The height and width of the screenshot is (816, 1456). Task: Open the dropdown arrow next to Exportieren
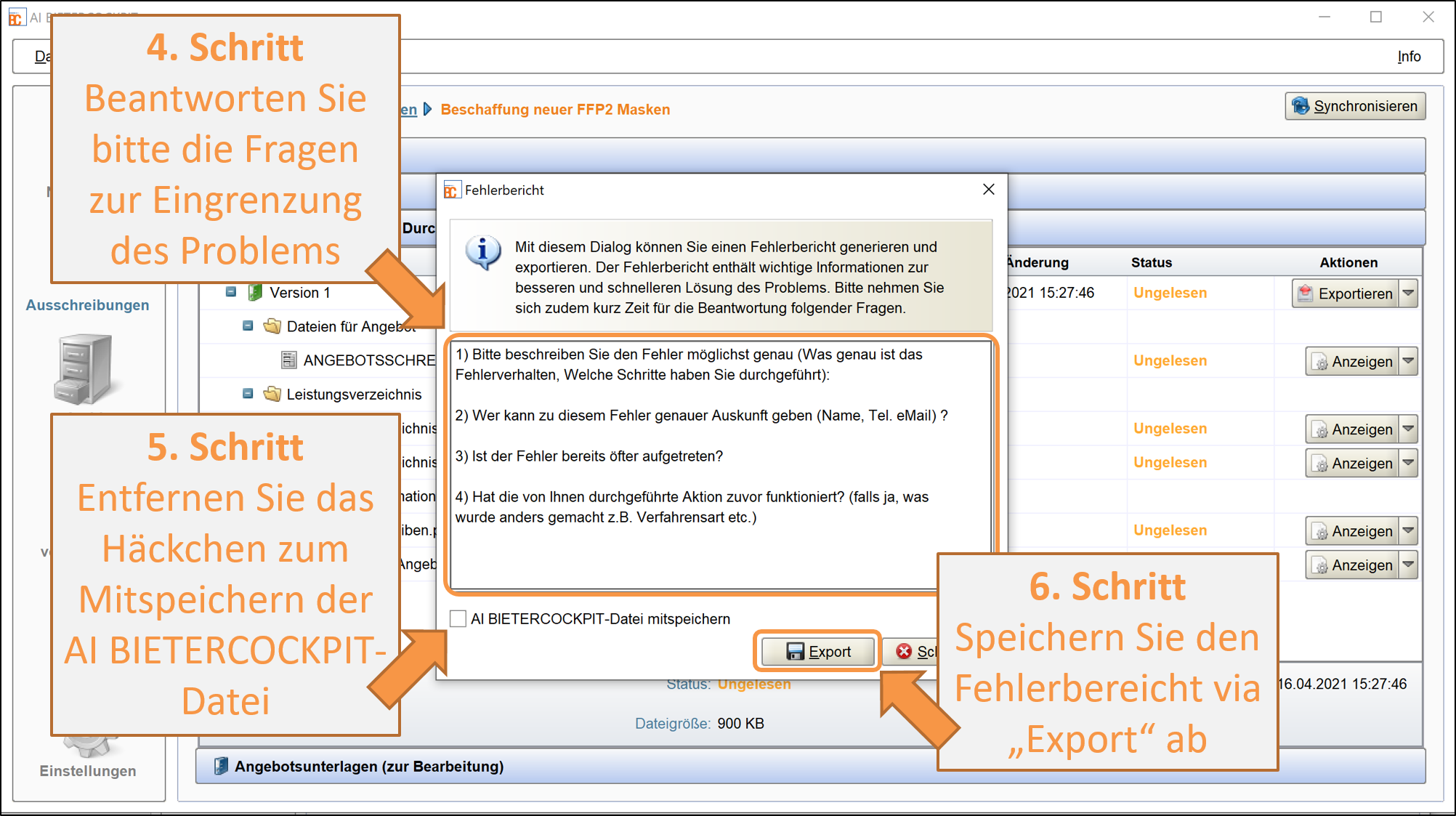coord(1408,293)
